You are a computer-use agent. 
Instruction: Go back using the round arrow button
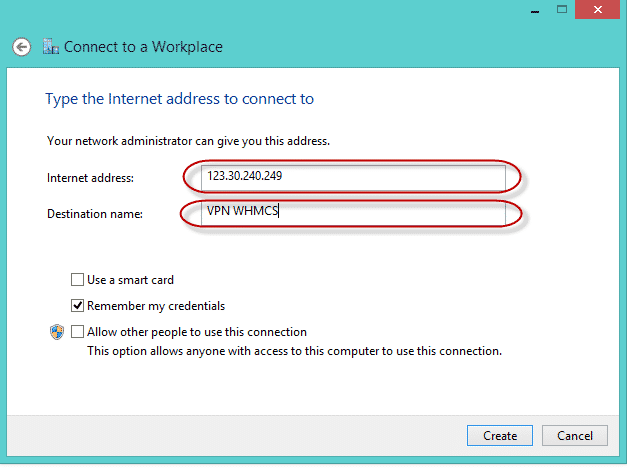[21, 47]
